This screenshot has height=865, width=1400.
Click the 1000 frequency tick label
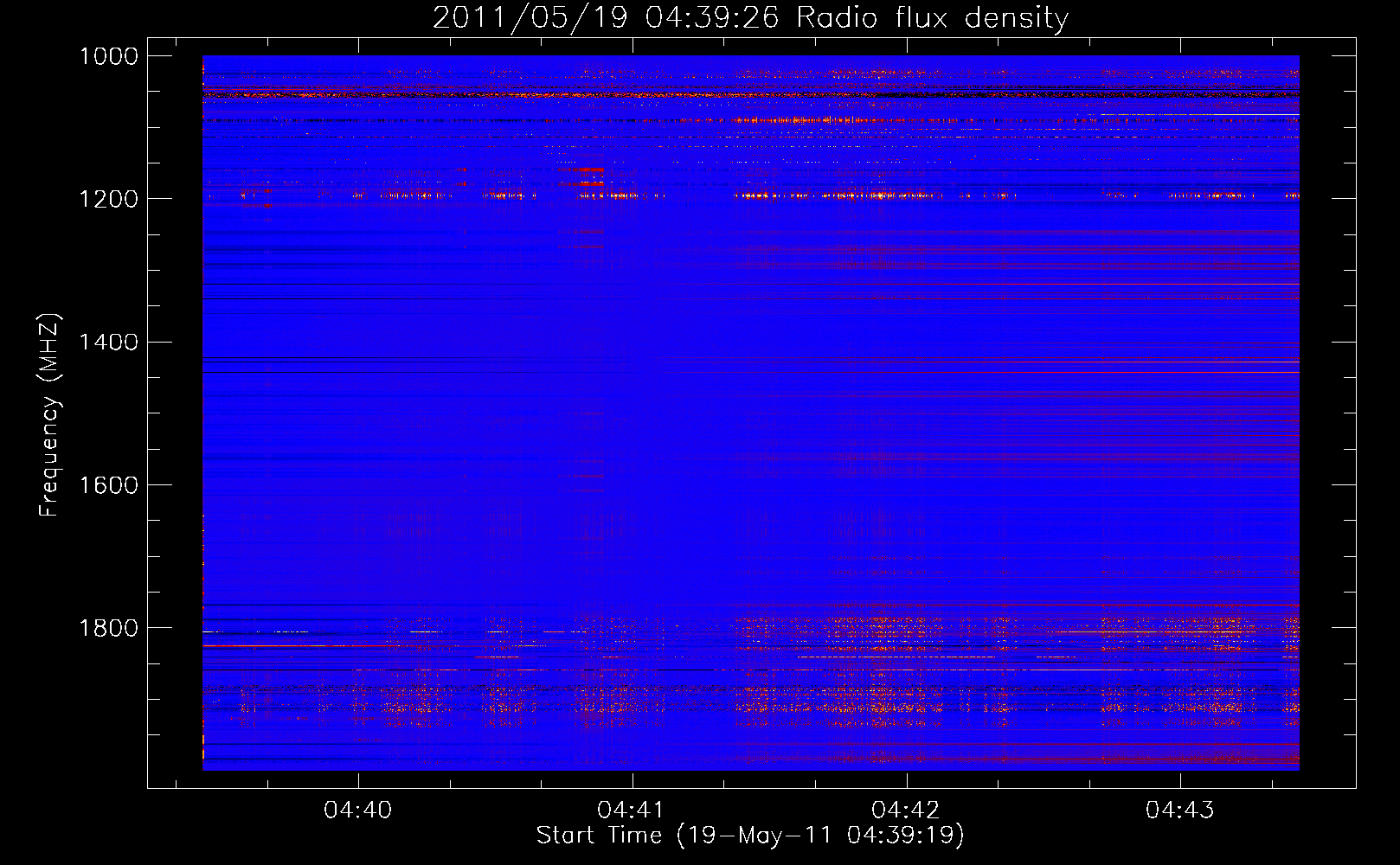109,56
